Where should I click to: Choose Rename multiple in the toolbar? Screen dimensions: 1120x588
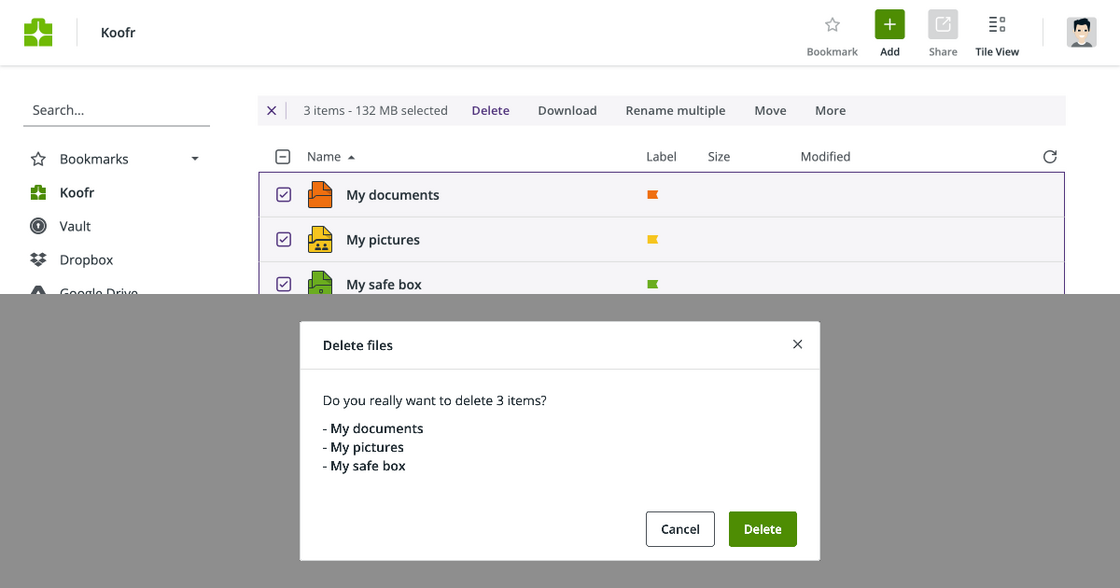[x=676, y=111]
